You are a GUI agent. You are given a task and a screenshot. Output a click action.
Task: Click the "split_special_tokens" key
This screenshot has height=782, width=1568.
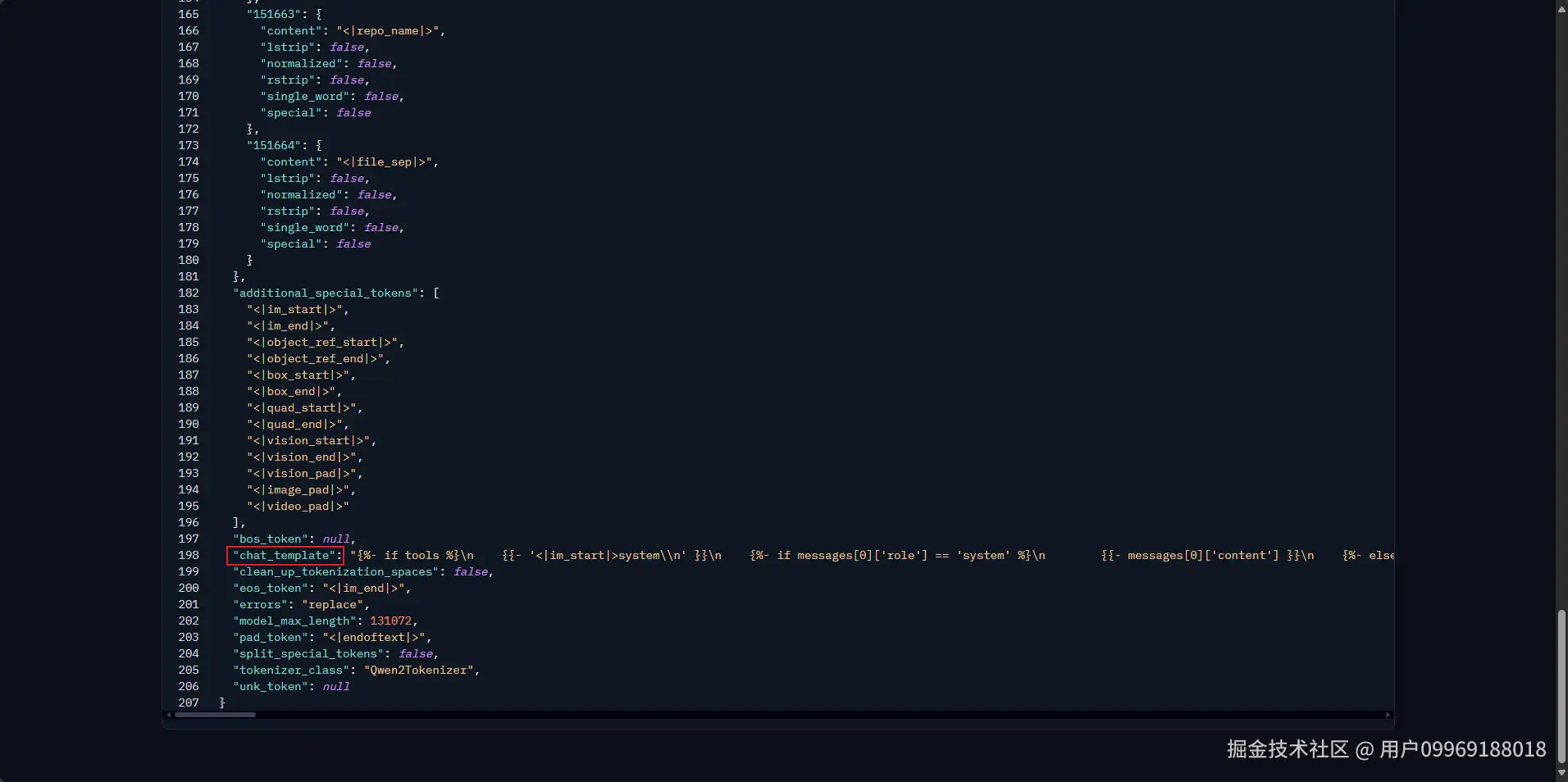[x=308, y=654]
